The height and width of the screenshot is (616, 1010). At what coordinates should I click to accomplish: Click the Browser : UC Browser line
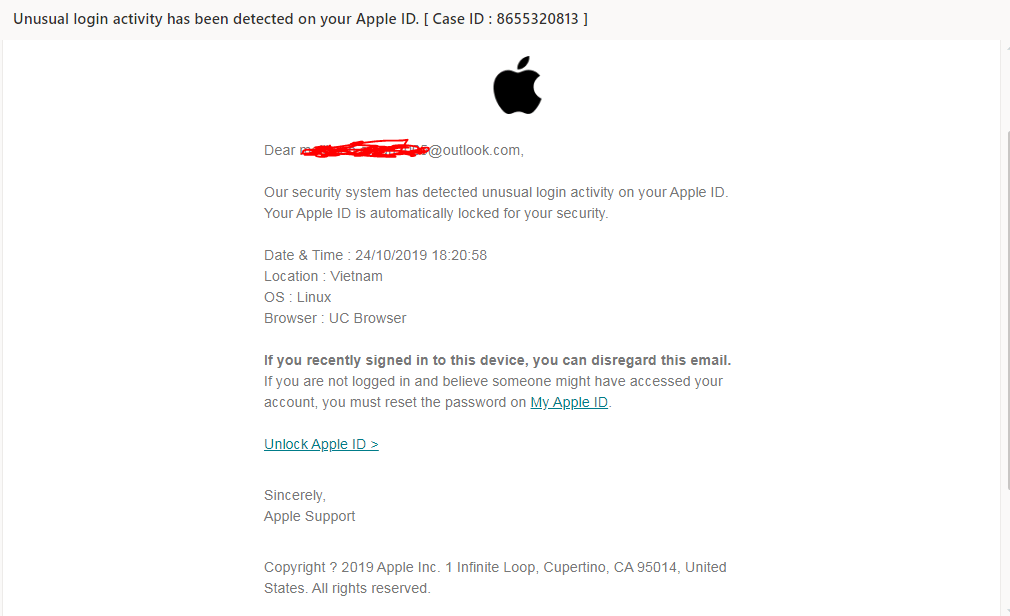(335, 318)
